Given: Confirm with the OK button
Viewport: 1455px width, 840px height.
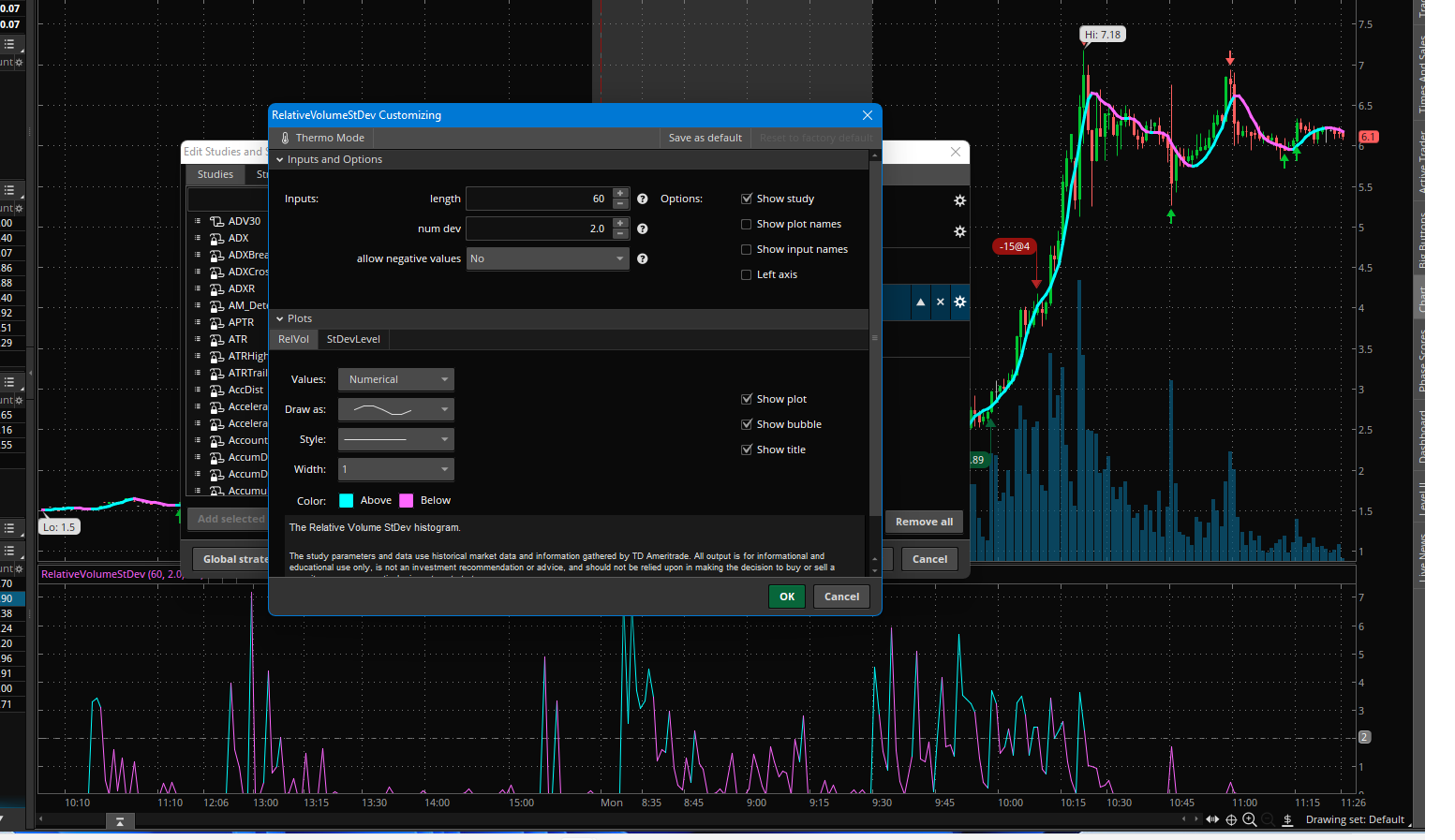Looking at the screenshot, I should coord(787,597).
